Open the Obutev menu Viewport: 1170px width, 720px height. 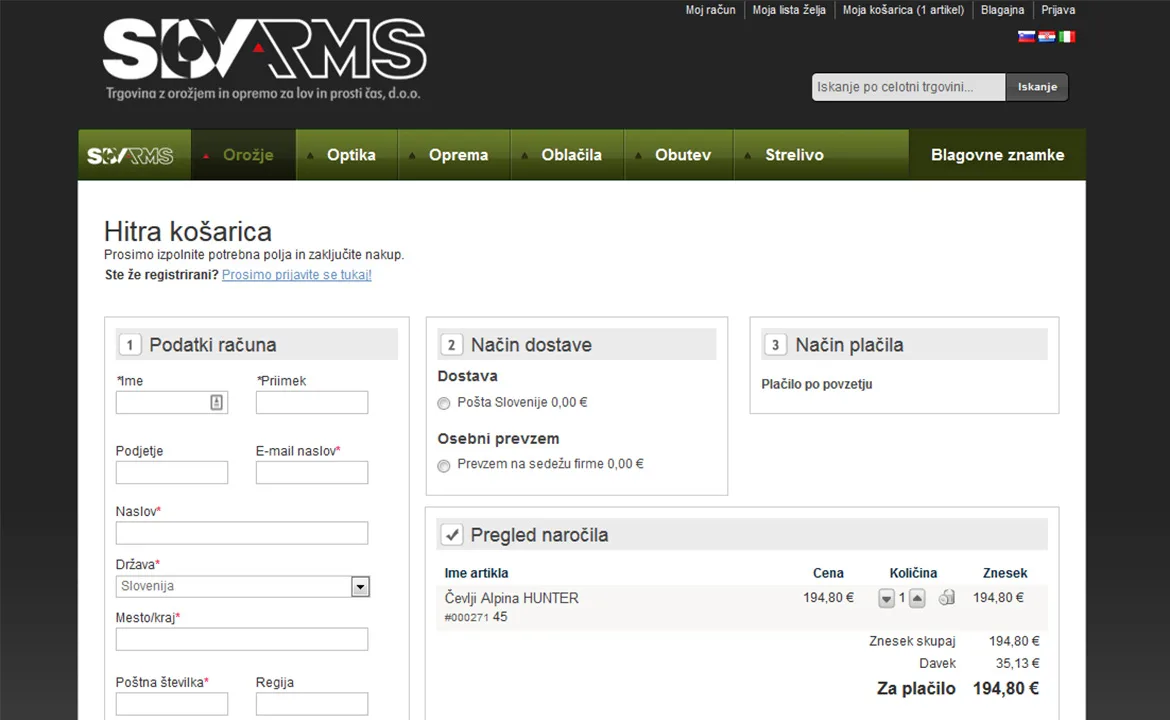(x=679, y=155)
